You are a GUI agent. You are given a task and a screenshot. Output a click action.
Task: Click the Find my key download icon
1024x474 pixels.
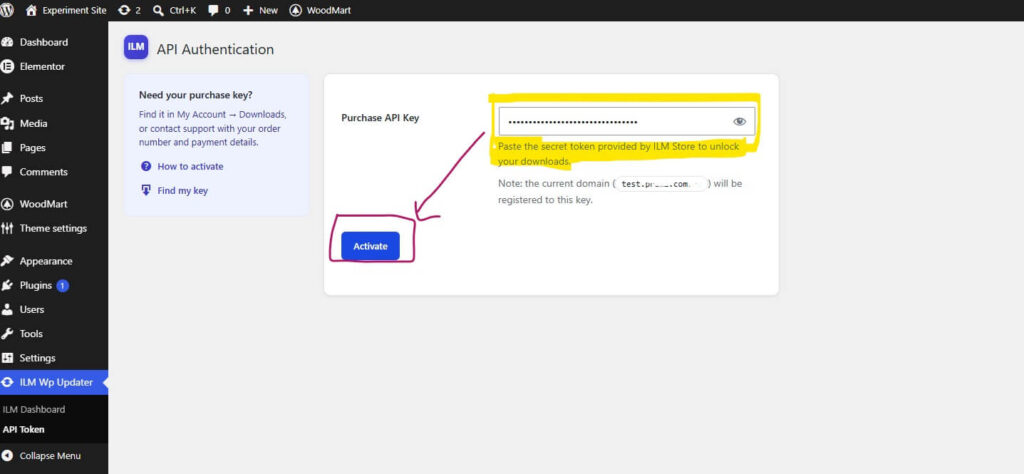click(146, 190)
